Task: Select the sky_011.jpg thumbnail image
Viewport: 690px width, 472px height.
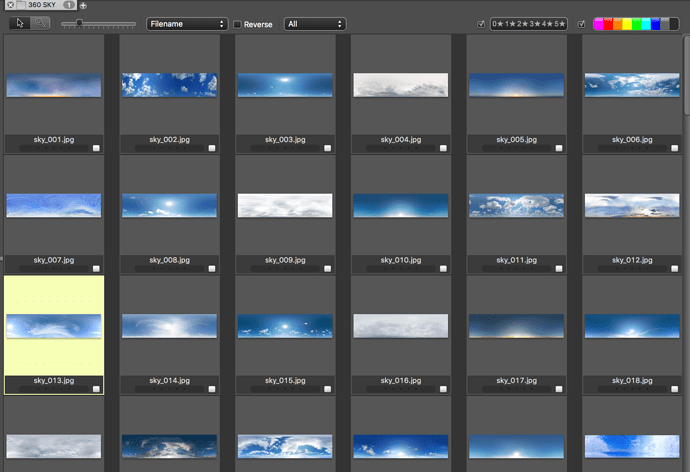Action: pos(517,205)
